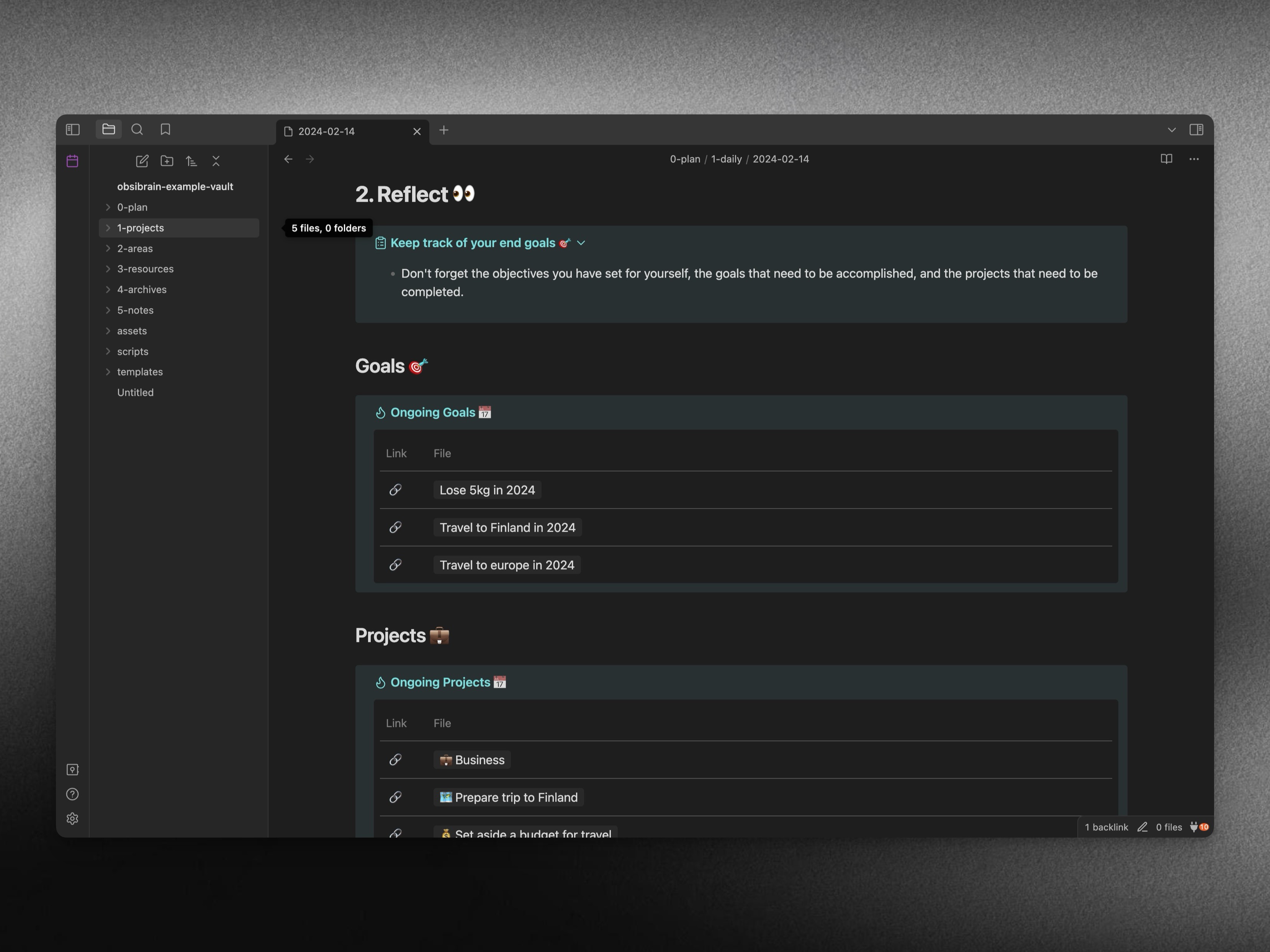Collapse all folders icon
1270x952 pixels.
pos(216,161)
